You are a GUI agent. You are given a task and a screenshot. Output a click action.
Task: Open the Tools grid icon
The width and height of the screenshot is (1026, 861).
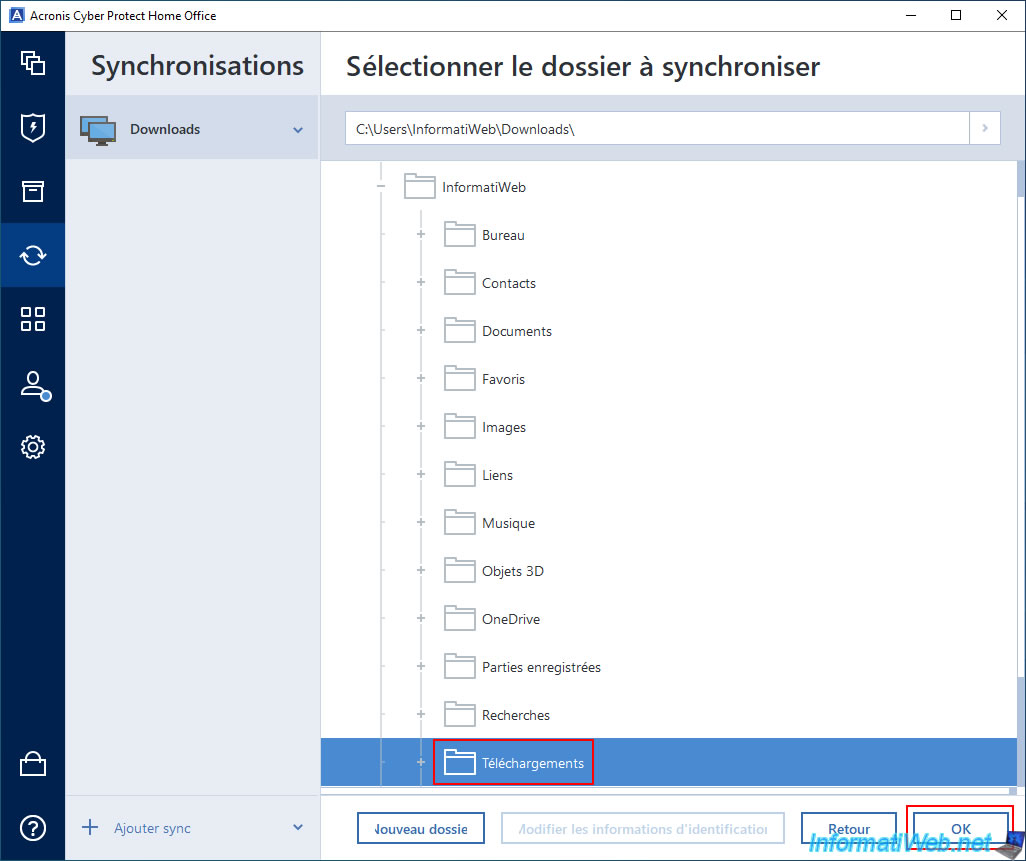tap(33, 319)
